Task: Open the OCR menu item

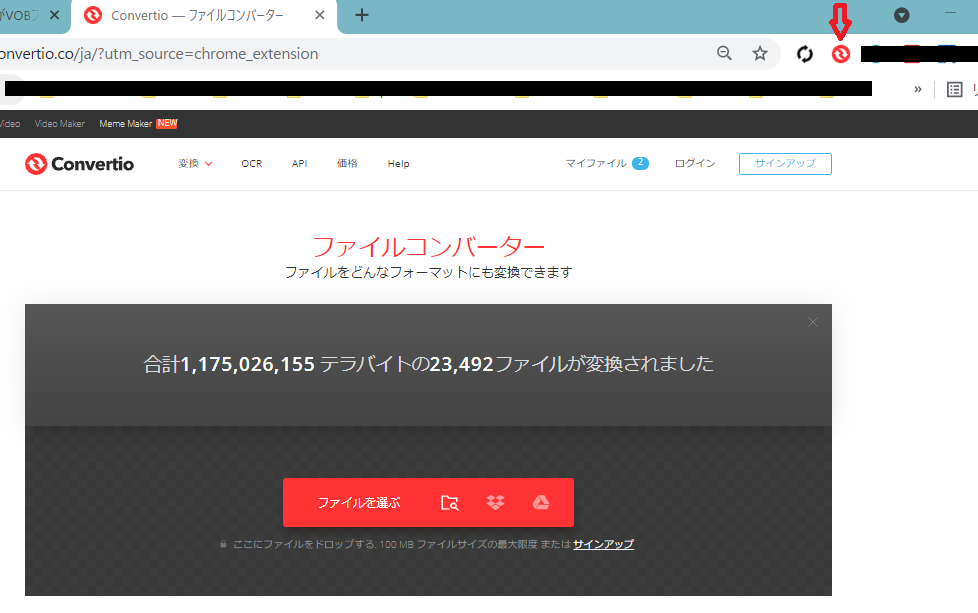Action: pos(251,163)
